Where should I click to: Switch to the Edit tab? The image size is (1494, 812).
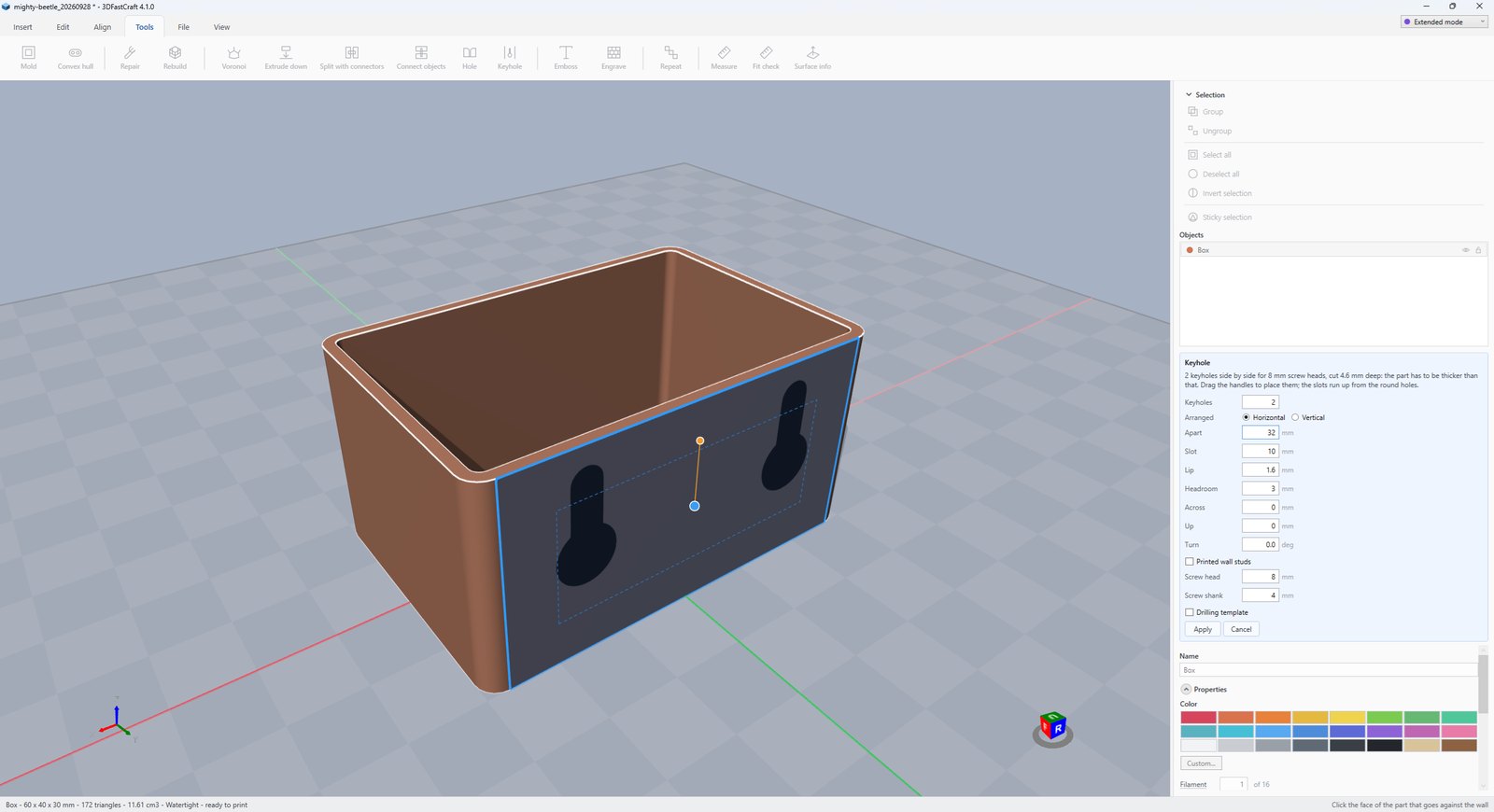63,27
